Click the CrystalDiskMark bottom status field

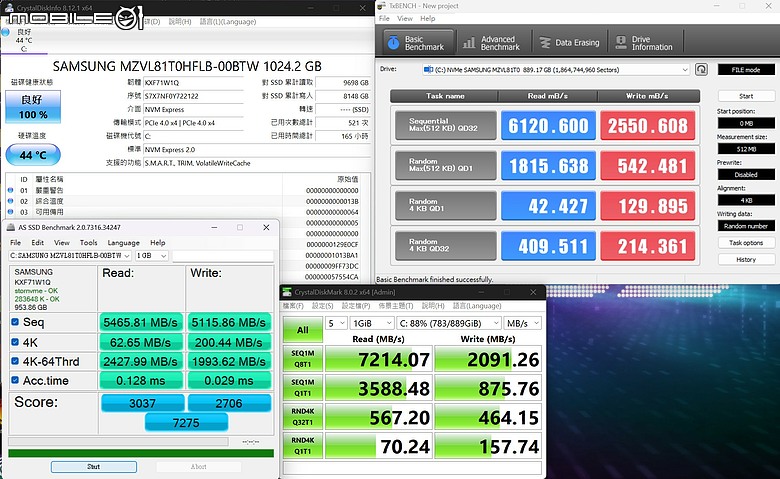point(412,468)
